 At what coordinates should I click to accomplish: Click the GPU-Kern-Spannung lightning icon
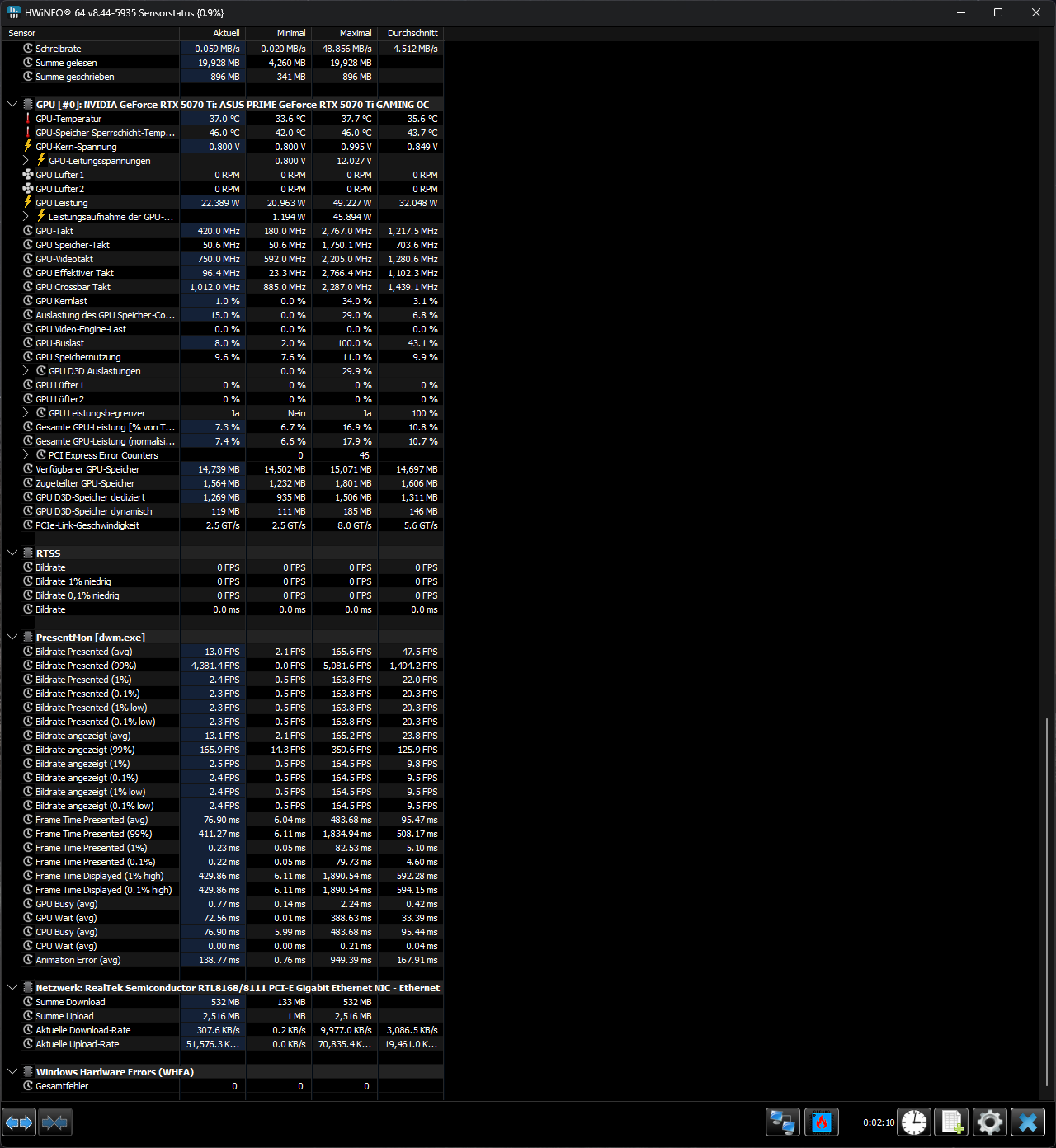pyautogui.click(x=28, y=147)
